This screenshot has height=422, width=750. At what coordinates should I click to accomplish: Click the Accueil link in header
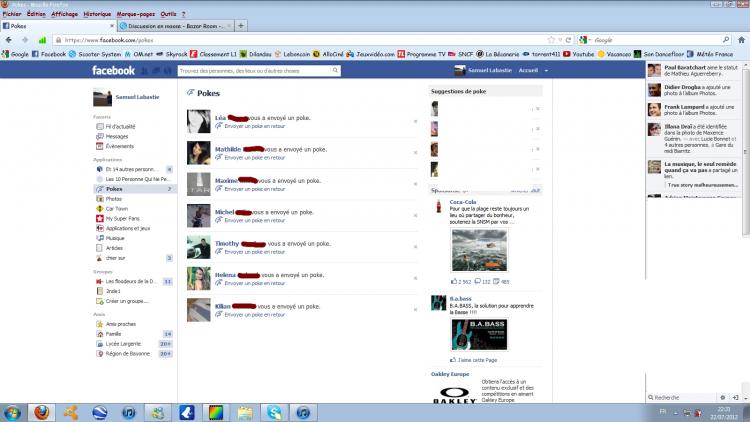(528, 71)
